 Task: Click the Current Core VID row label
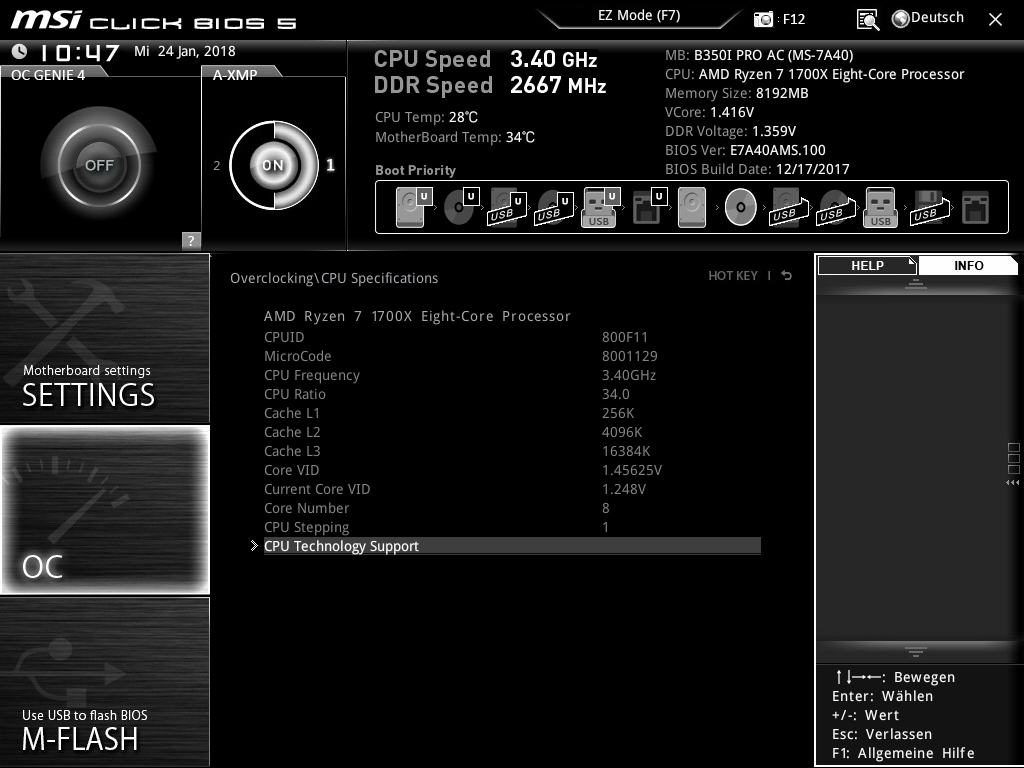(x=317, y=488)
